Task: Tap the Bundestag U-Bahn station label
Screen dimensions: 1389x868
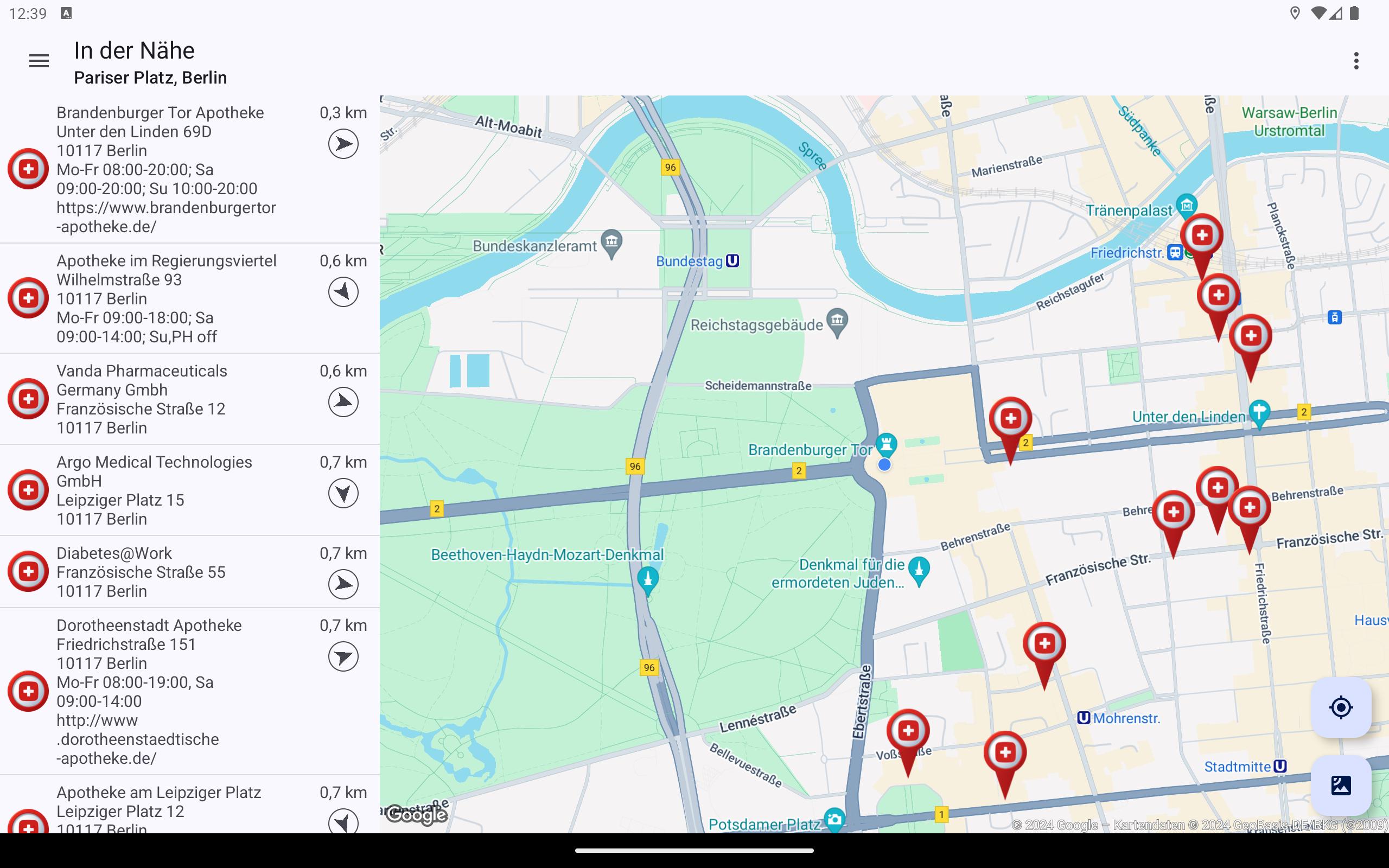Action: tap(697, 261)
